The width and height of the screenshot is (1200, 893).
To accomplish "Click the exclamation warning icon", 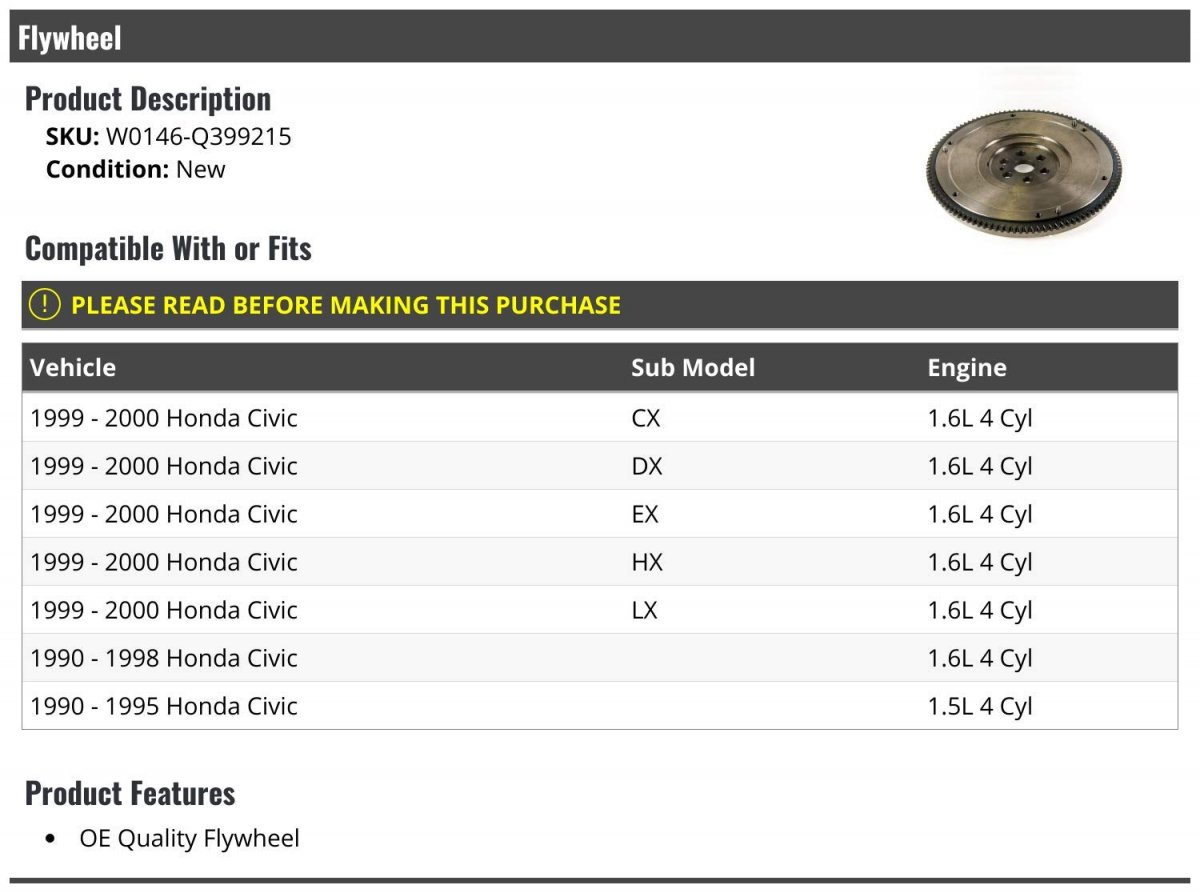I will click(44, 305).
